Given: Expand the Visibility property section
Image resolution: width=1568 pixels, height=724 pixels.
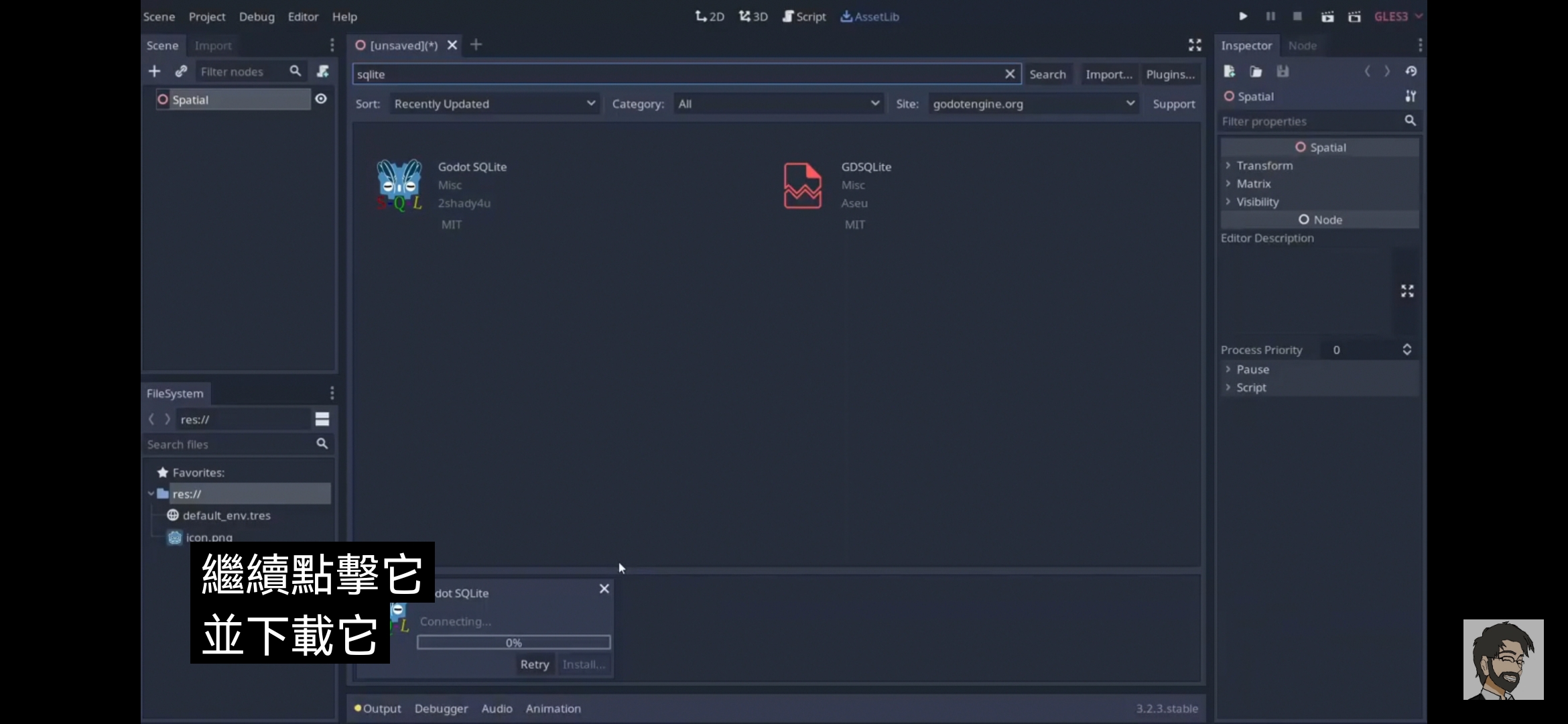Looking at the screenshot, I should point(1257,201).
